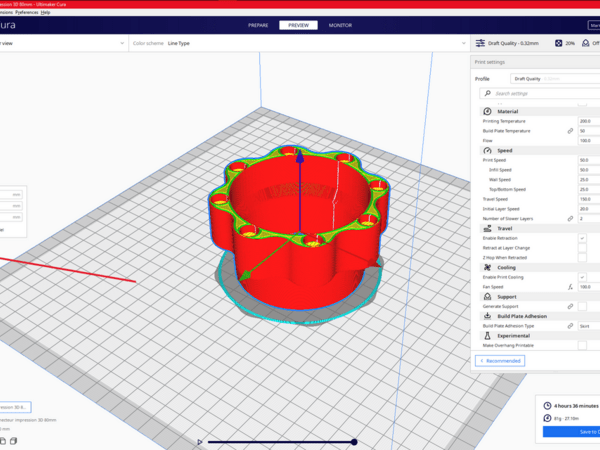Click the Build Plate Adhesion section icon
The height and width of the screenshot is (450, 600).
point(488,315)
